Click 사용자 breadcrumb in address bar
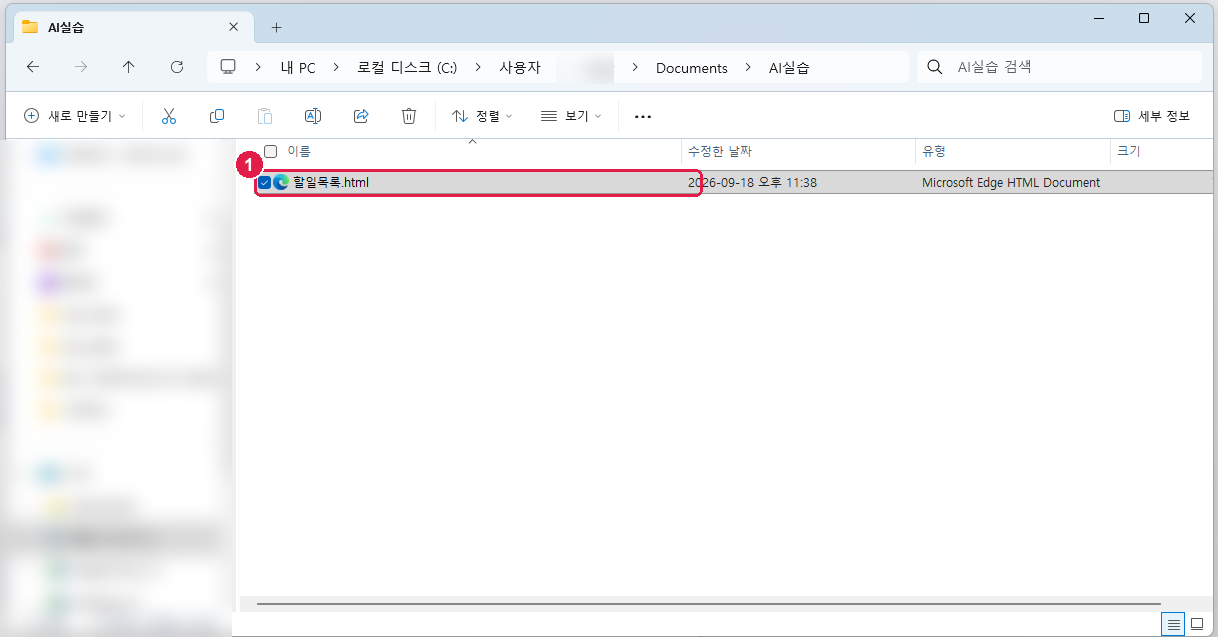1218x637 pixels. coord(520,68)
